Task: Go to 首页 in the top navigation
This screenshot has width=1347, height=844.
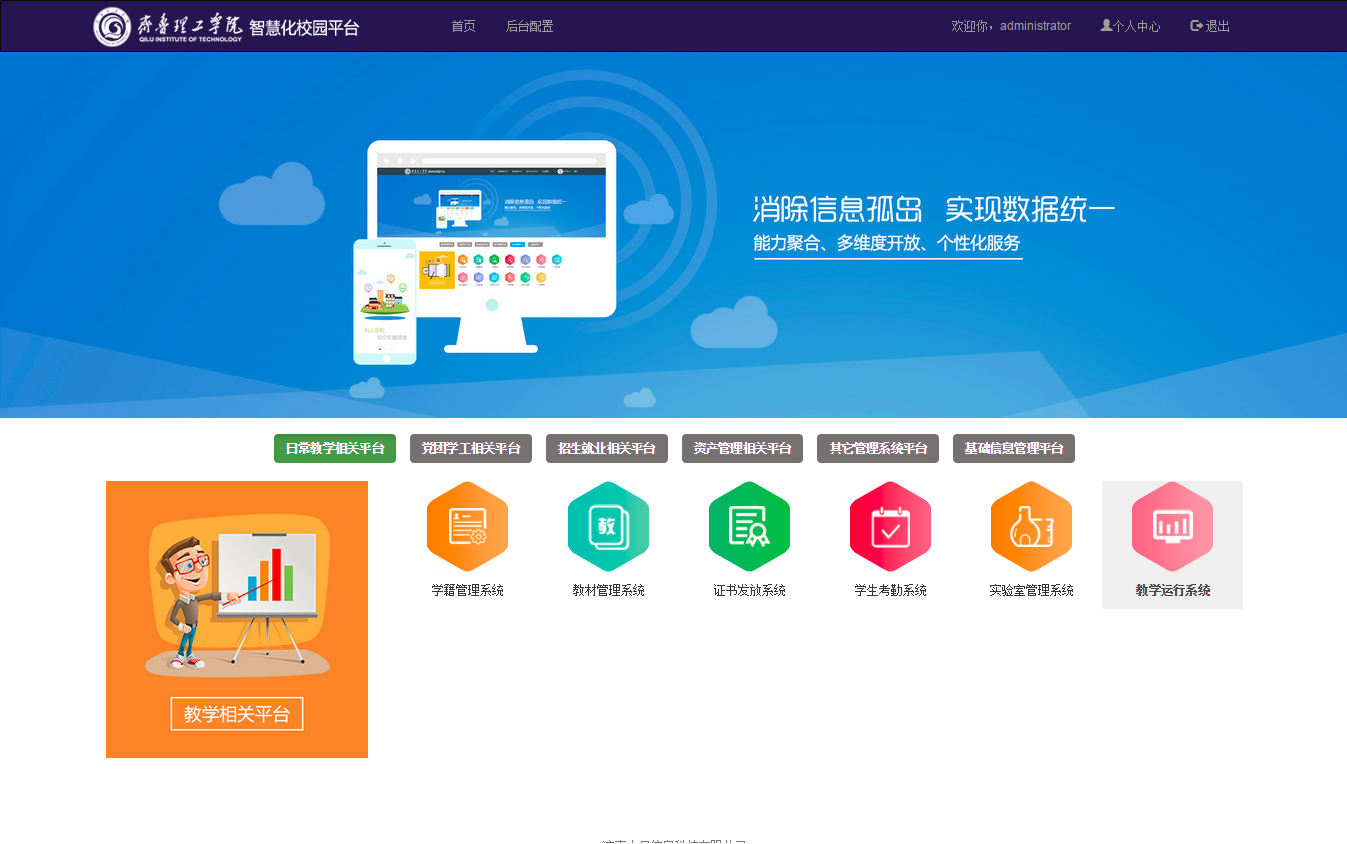Action: point(463,26)
